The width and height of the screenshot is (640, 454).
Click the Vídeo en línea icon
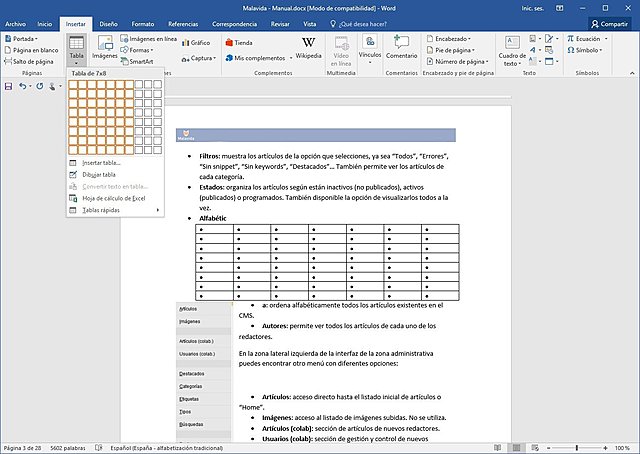click(341, 51)
